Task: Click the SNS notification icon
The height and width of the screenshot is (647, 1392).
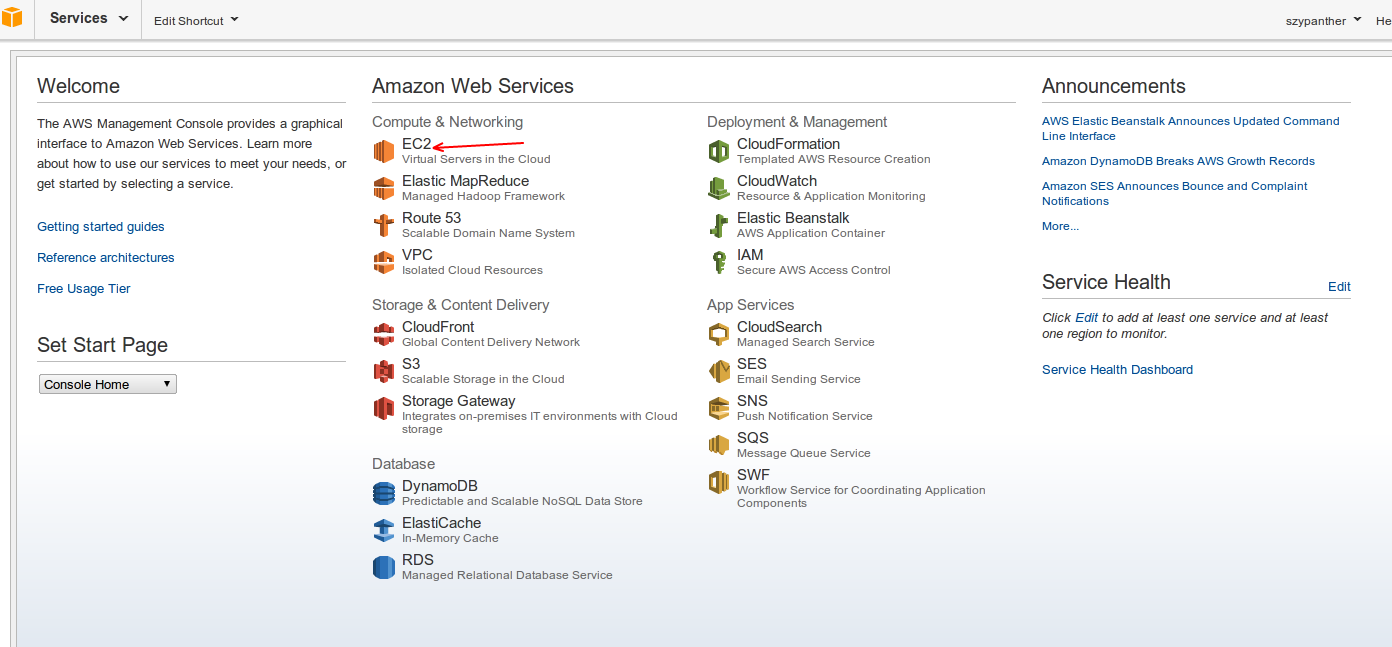Action: (719, 408)
